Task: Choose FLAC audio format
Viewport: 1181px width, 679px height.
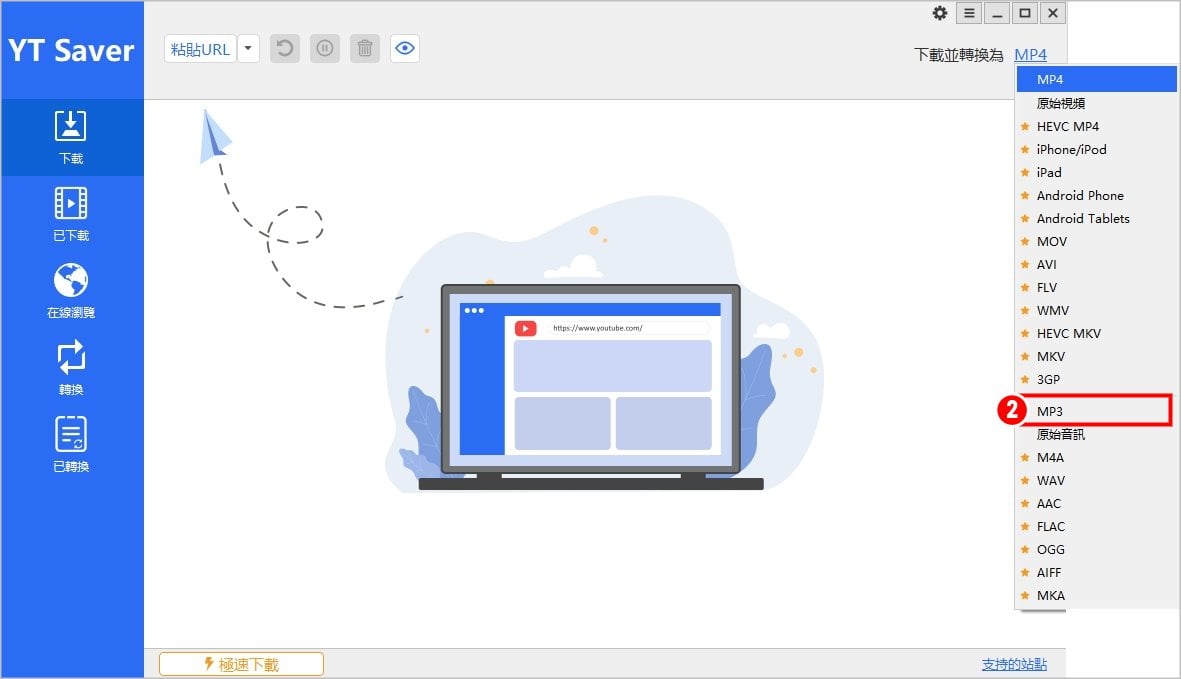Action: click(1096, 526)
